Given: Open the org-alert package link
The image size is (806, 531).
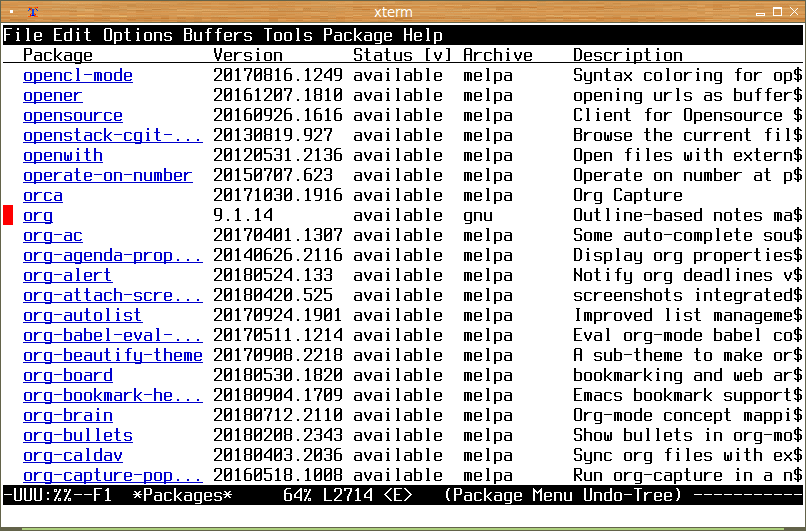Looking at the screenshot, I should (x=67, y=276).
